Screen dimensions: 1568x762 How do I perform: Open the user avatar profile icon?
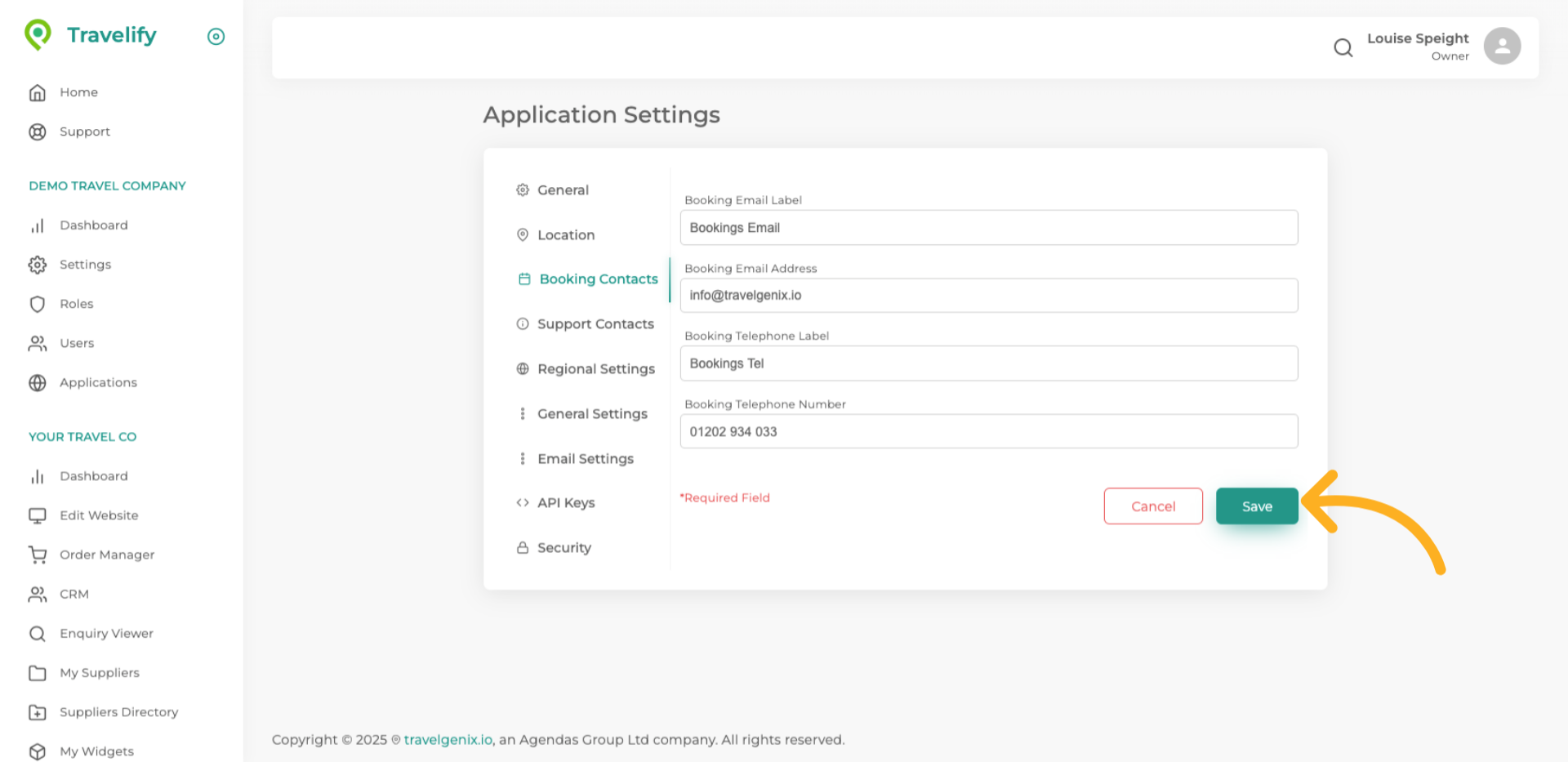(1502, 46)
